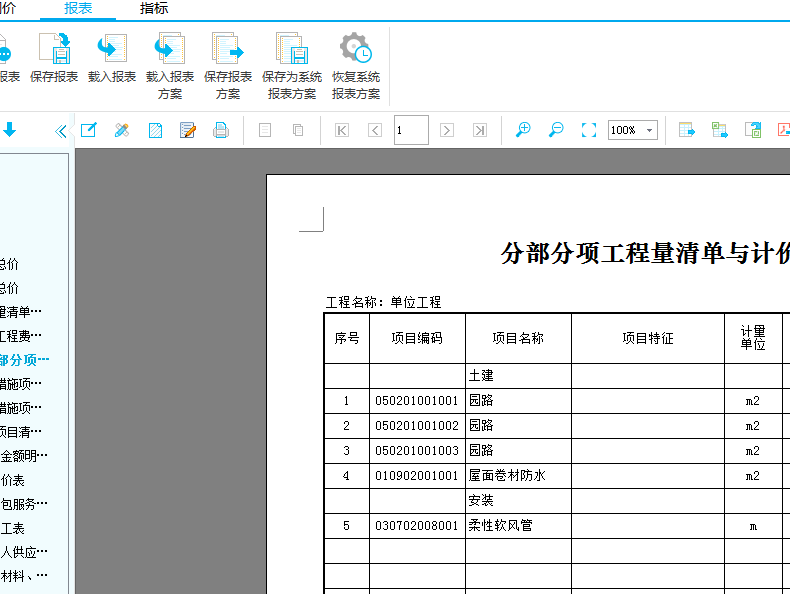Select the highlighted 部分项… report in list
Viewport: 790px width, 594px height.
pyautogui.click(x=25, y=360)
